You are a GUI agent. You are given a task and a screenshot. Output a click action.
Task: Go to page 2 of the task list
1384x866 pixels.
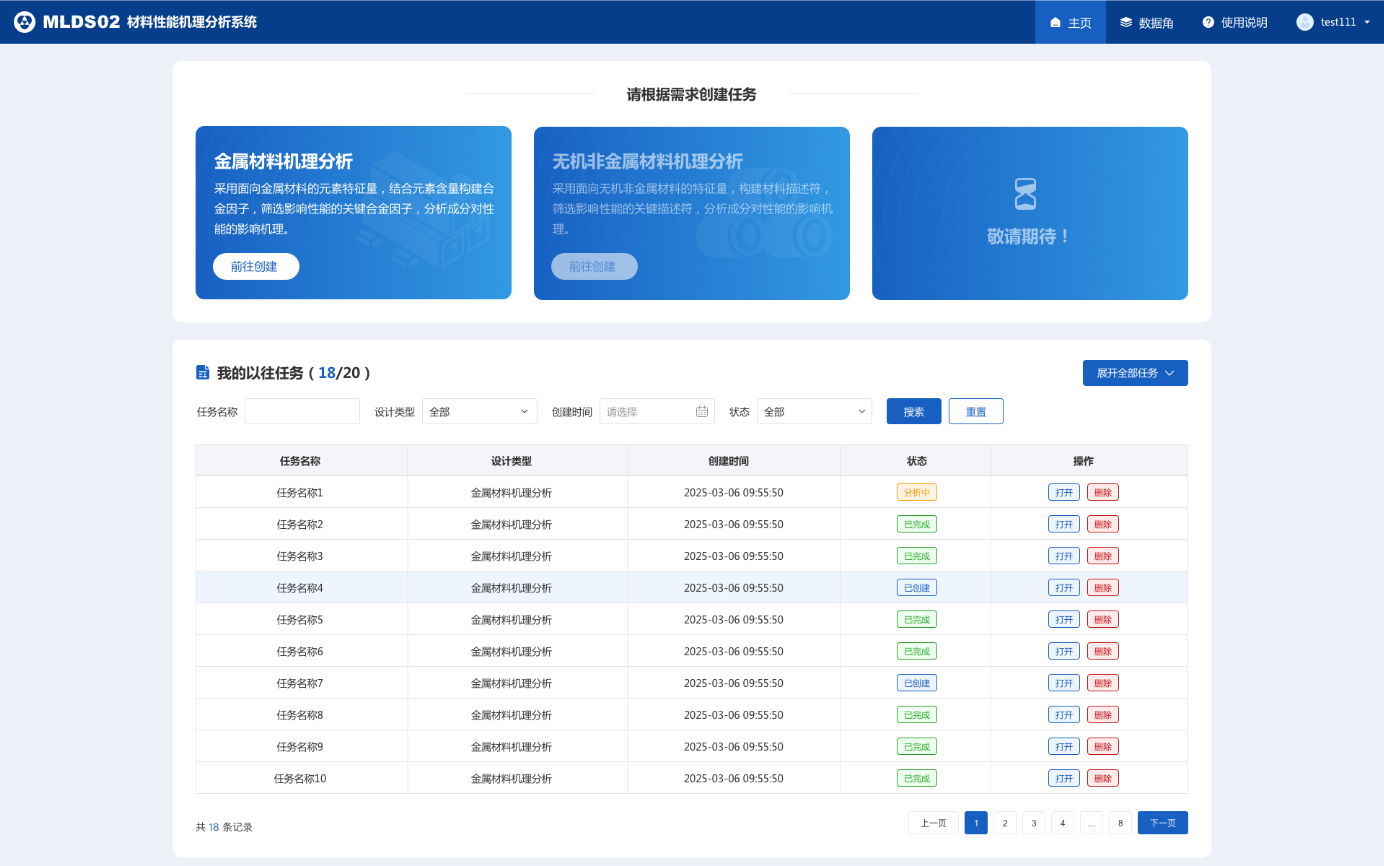point(1005,823)
